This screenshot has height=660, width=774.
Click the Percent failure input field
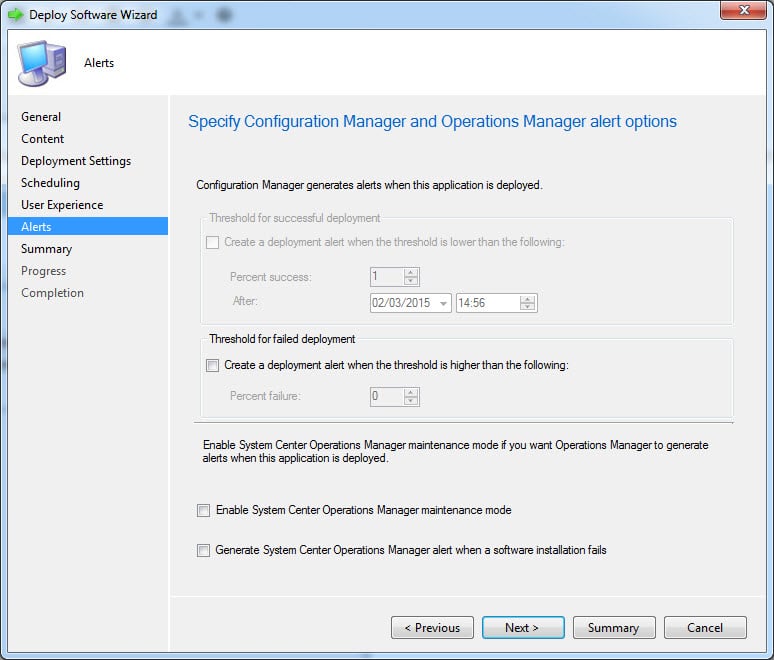[386, 397]
